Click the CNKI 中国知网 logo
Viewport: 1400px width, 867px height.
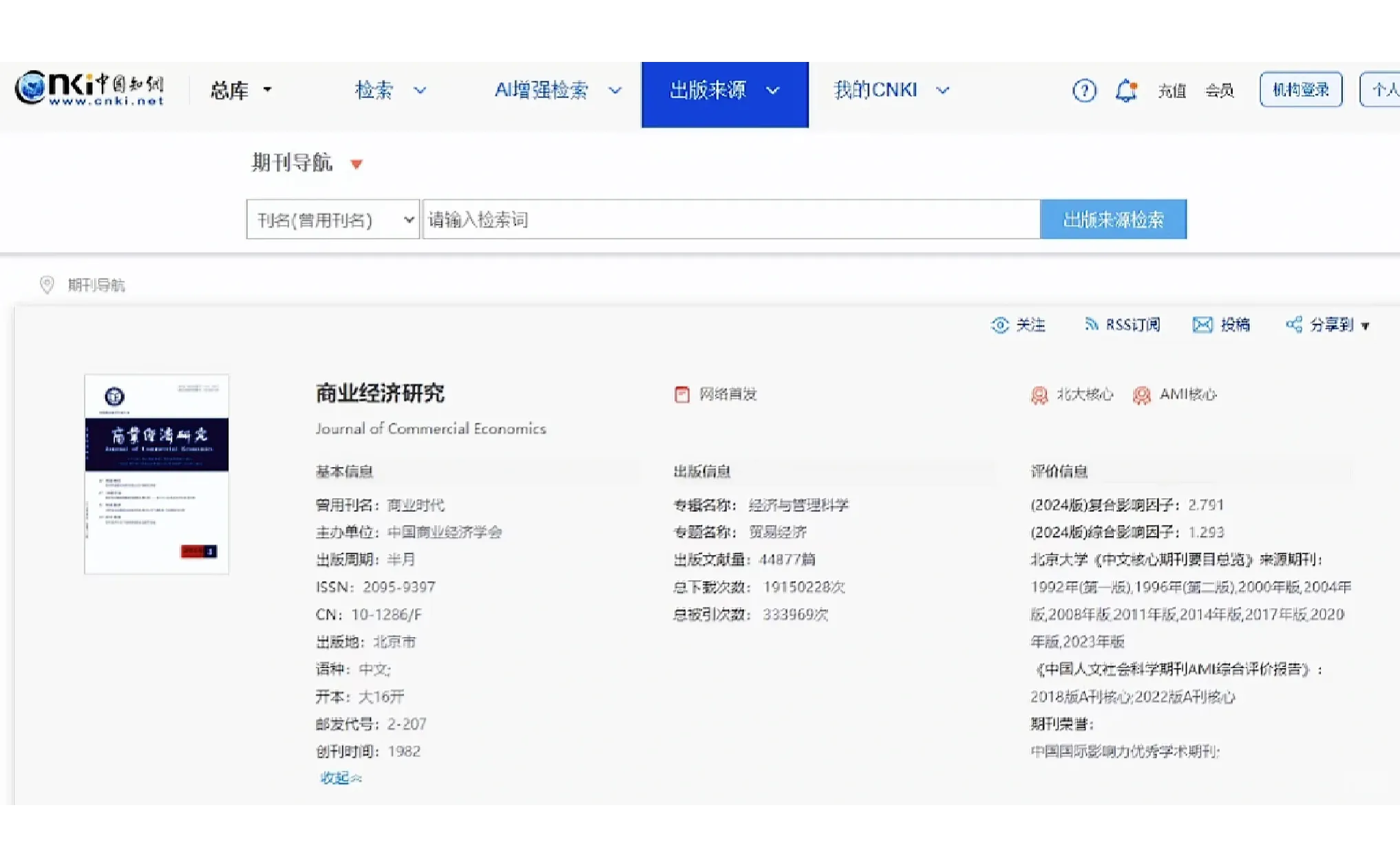click(x=89, y=88)
